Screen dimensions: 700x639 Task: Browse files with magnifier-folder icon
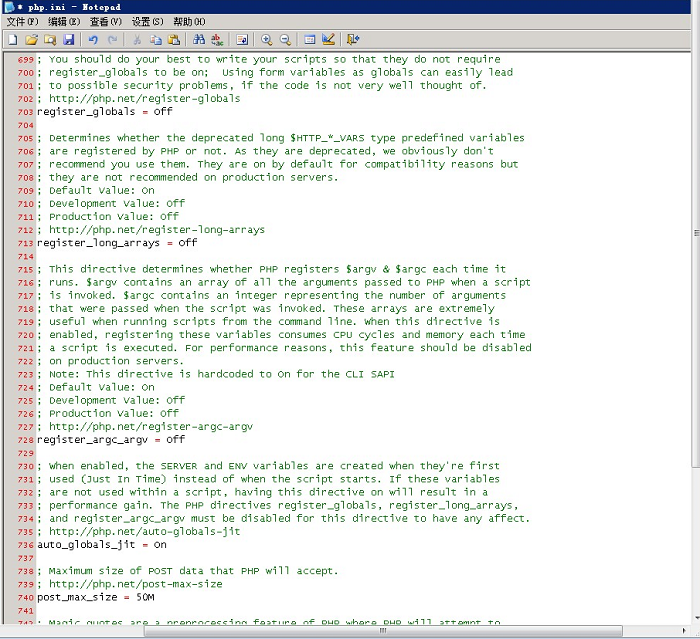pos(50,40)
